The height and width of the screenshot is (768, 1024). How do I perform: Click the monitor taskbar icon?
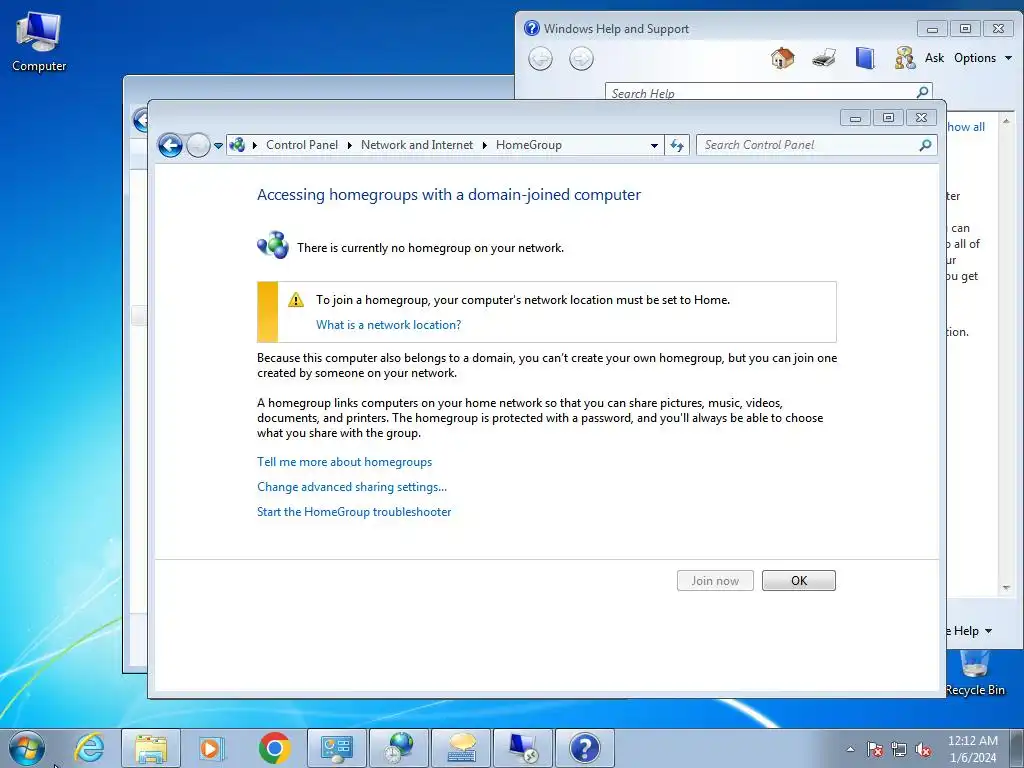(x=523, y=748)
